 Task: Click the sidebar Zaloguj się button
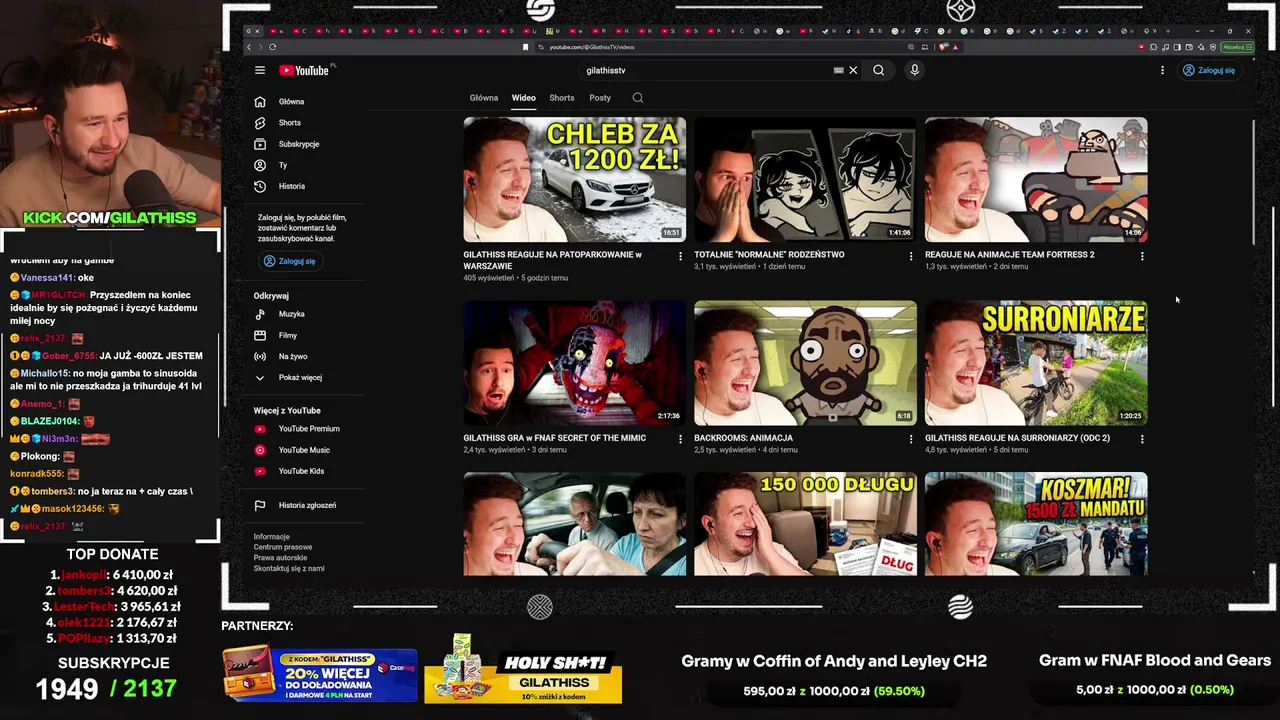click(289, 261)
